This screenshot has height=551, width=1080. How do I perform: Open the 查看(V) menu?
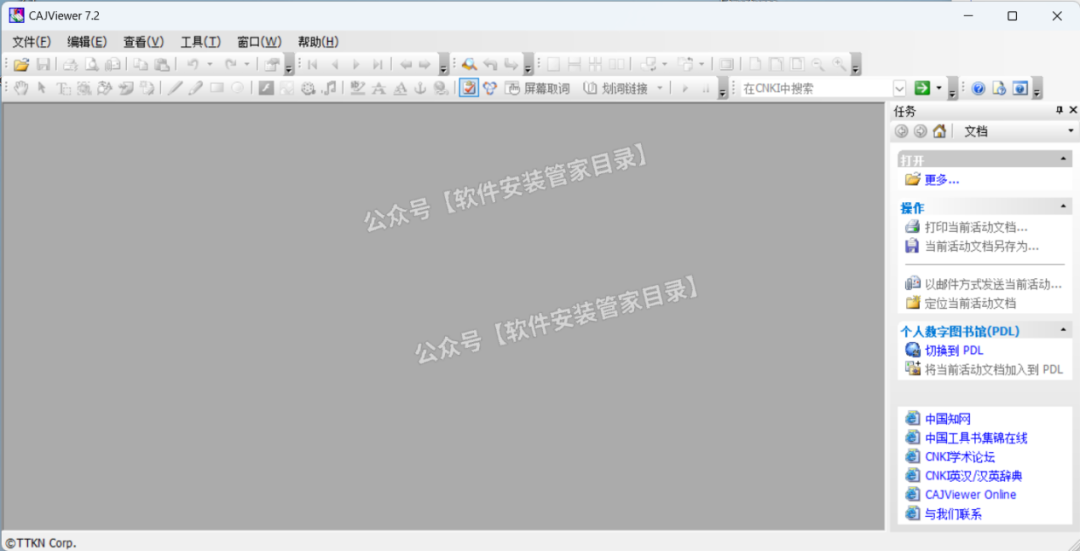(143, 42)
